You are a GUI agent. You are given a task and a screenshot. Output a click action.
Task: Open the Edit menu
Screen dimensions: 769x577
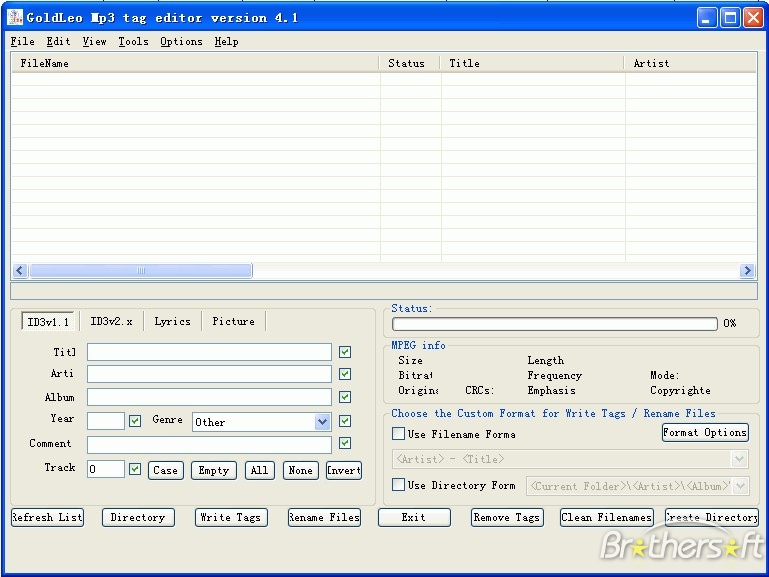point(58,42)
